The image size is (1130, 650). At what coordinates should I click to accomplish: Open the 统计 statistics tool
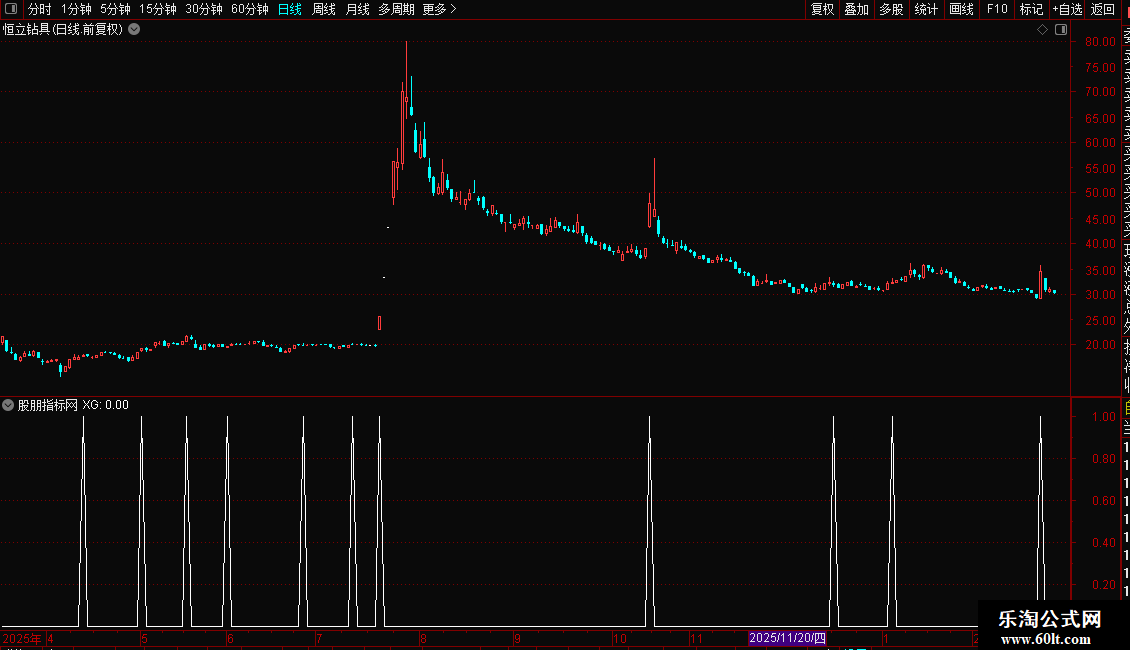[x=926, y=9]
